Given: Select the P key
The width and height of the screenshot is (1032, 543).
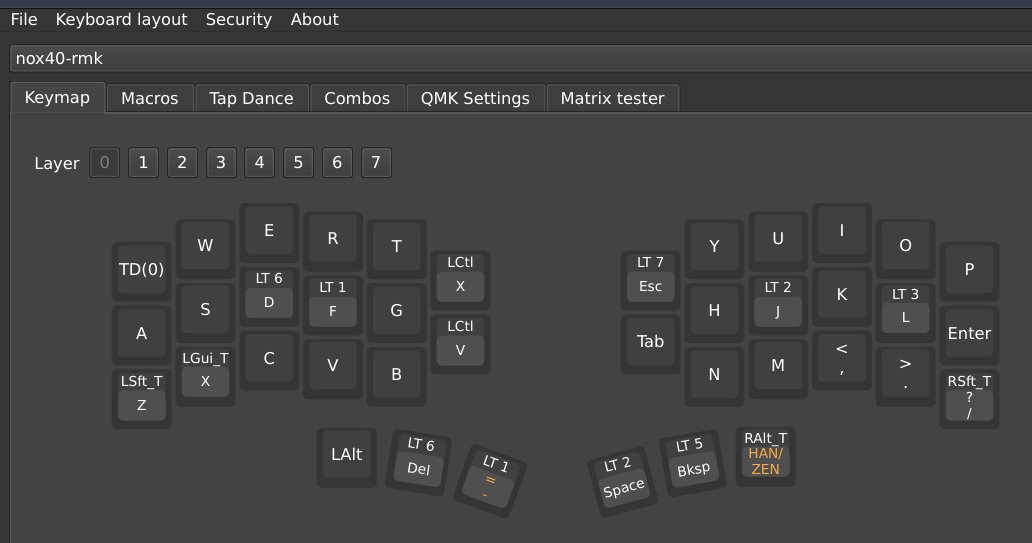Looking at the screenshot, I should [970, 271].
